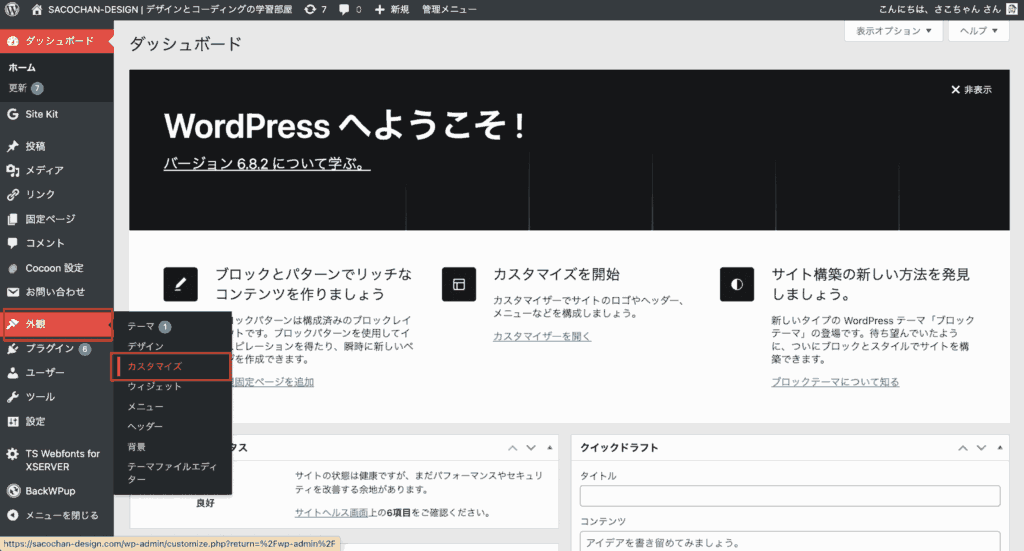
Task: Follow サイトヘルス画面 link
Action: pyautogui.click(x=331, y=513)
